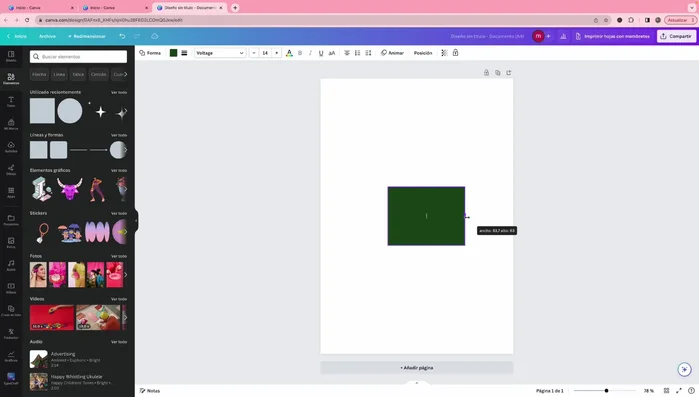Expand shape chips with right chevron

[x=126, y=74]
